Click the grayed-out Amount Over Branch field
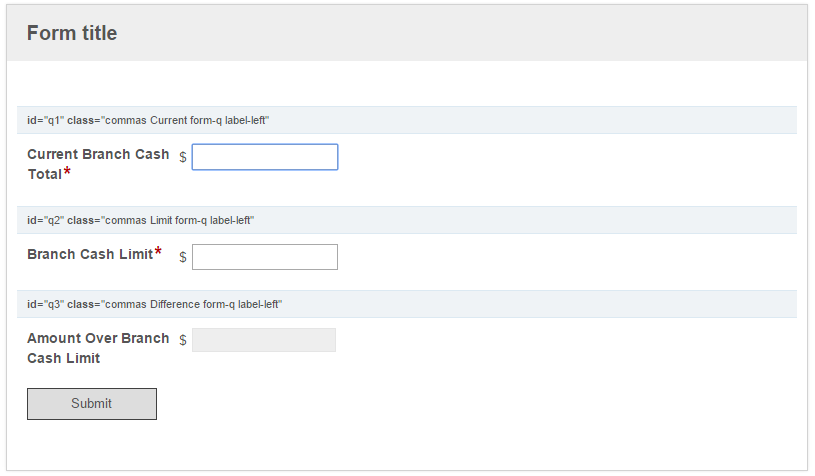 pos(264,340)
